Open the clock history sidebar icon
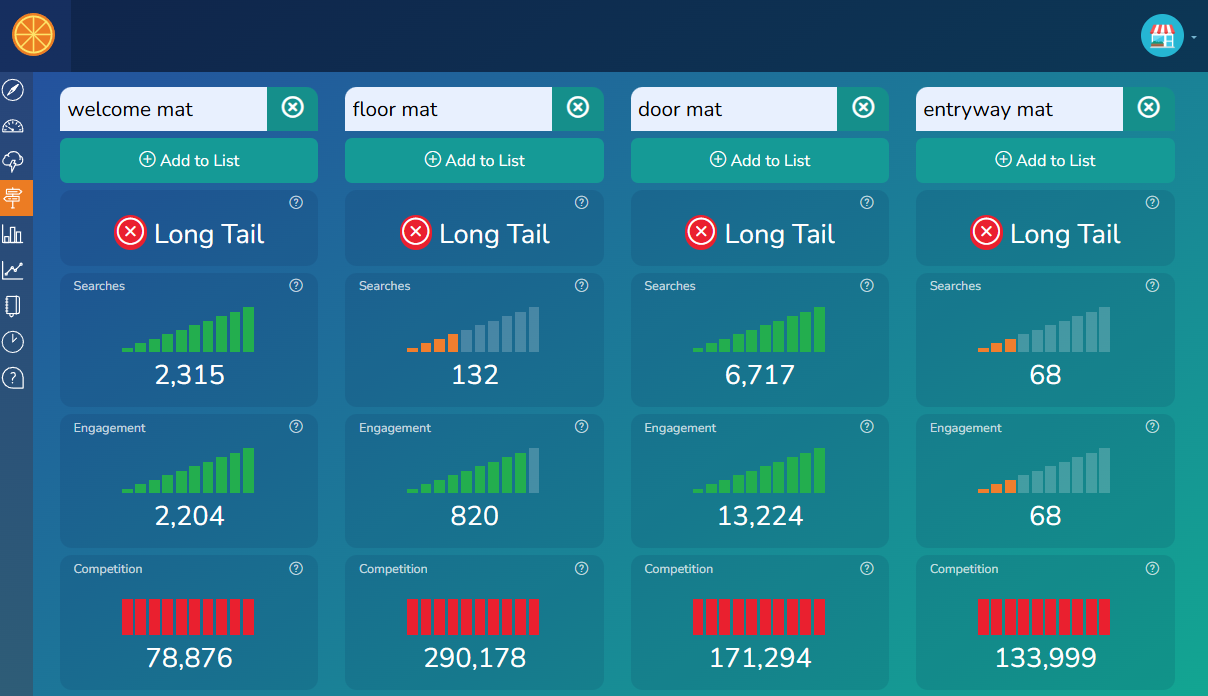 pos(13,342)
